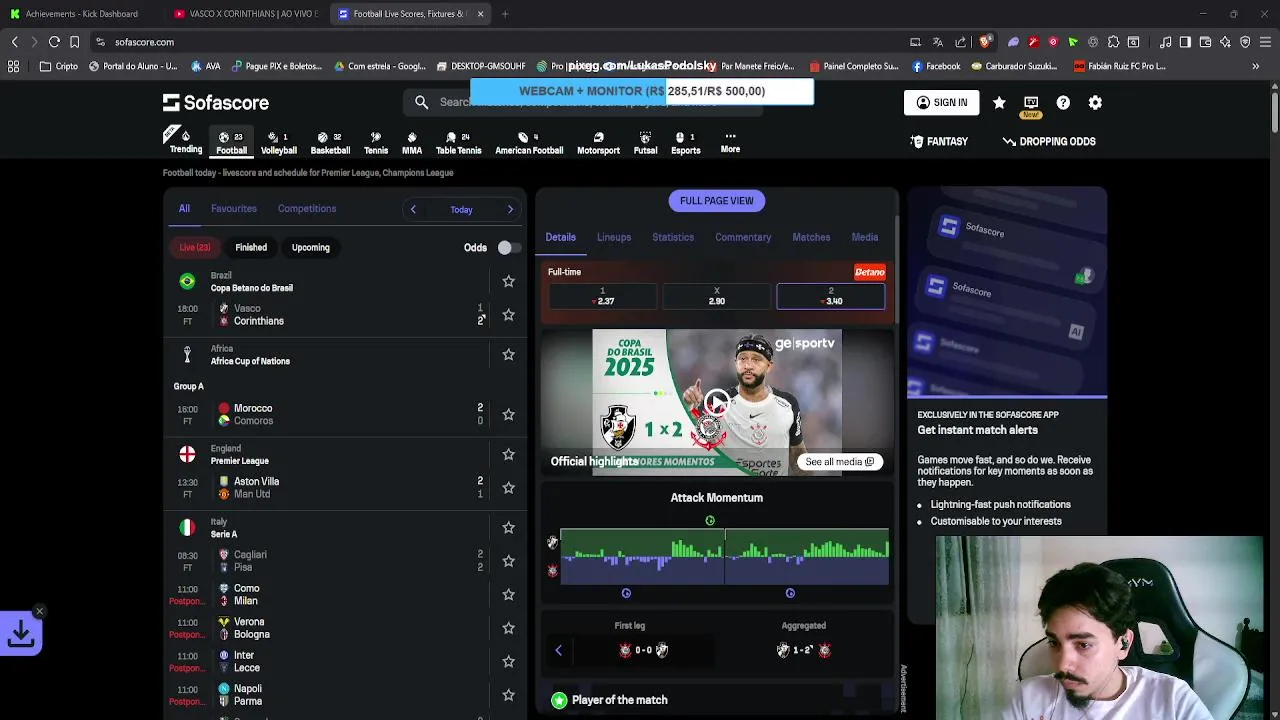Select the Volleyball sport icon
1280x720 pixels.
click(278, 143)
